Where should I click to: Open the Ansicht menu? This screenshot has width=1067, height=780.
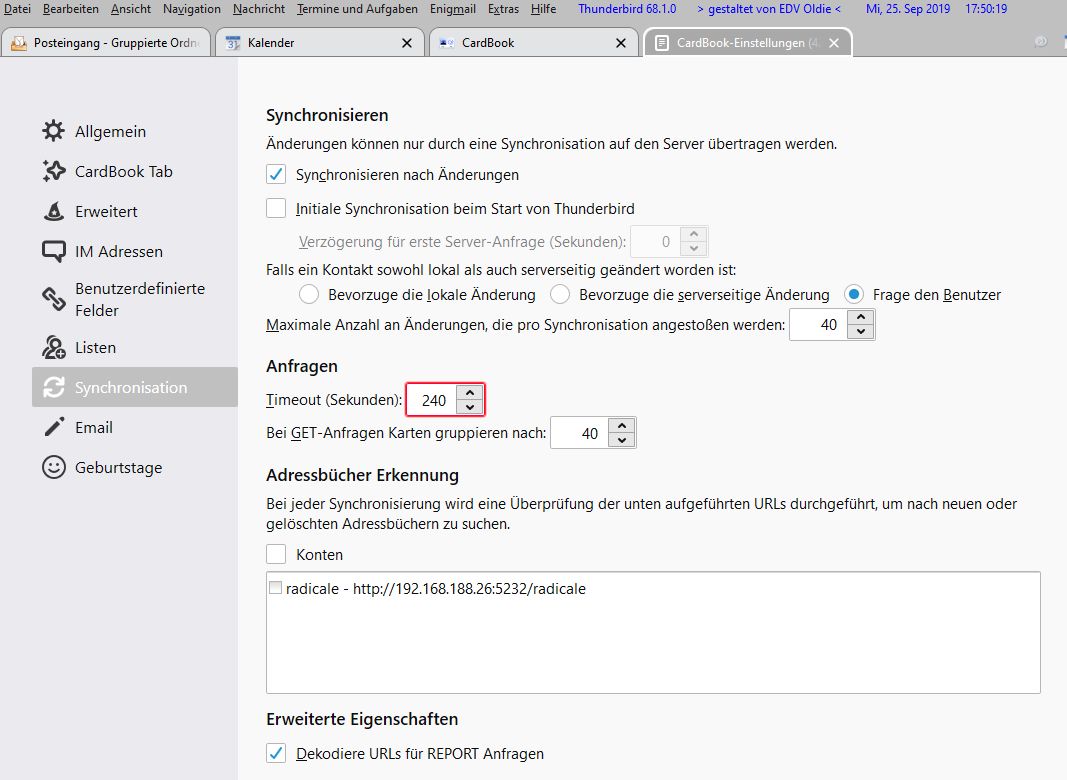131,9
